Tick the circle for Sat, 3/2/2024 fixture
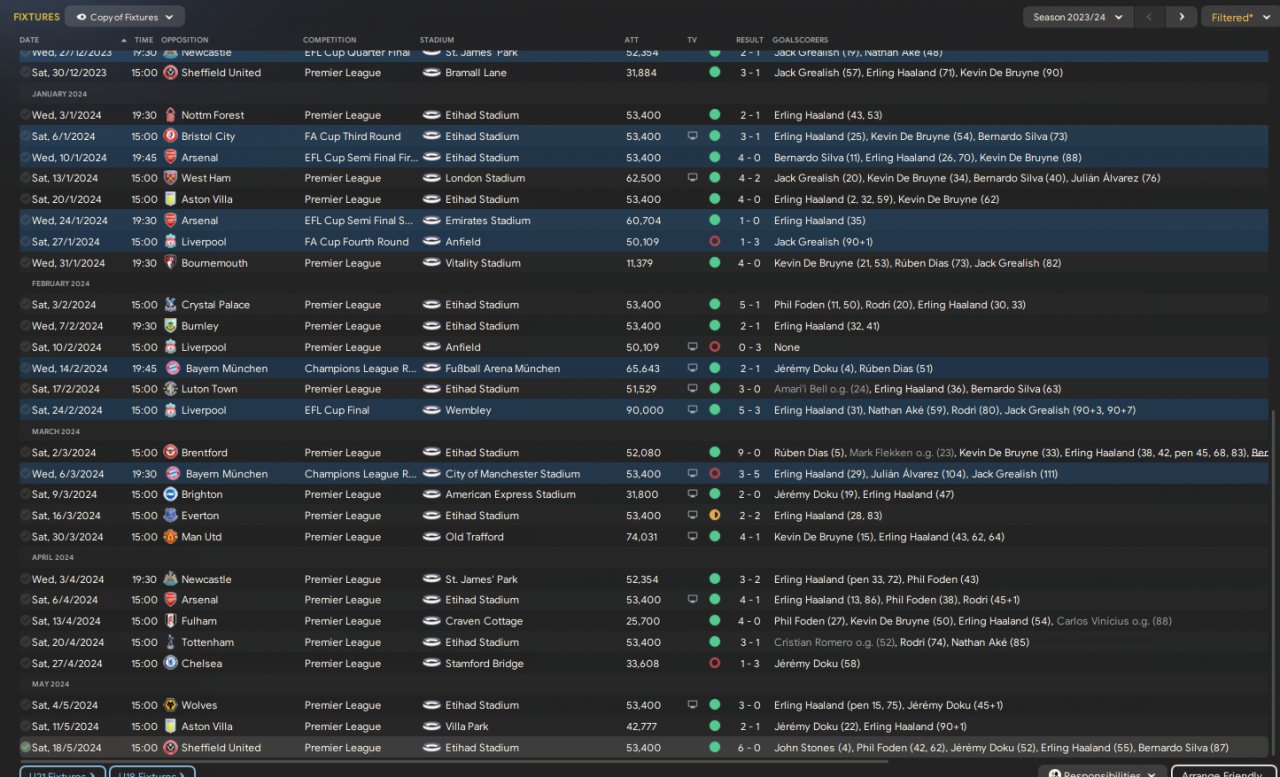The image size is (1280, 777). click(x=25, y=305)
